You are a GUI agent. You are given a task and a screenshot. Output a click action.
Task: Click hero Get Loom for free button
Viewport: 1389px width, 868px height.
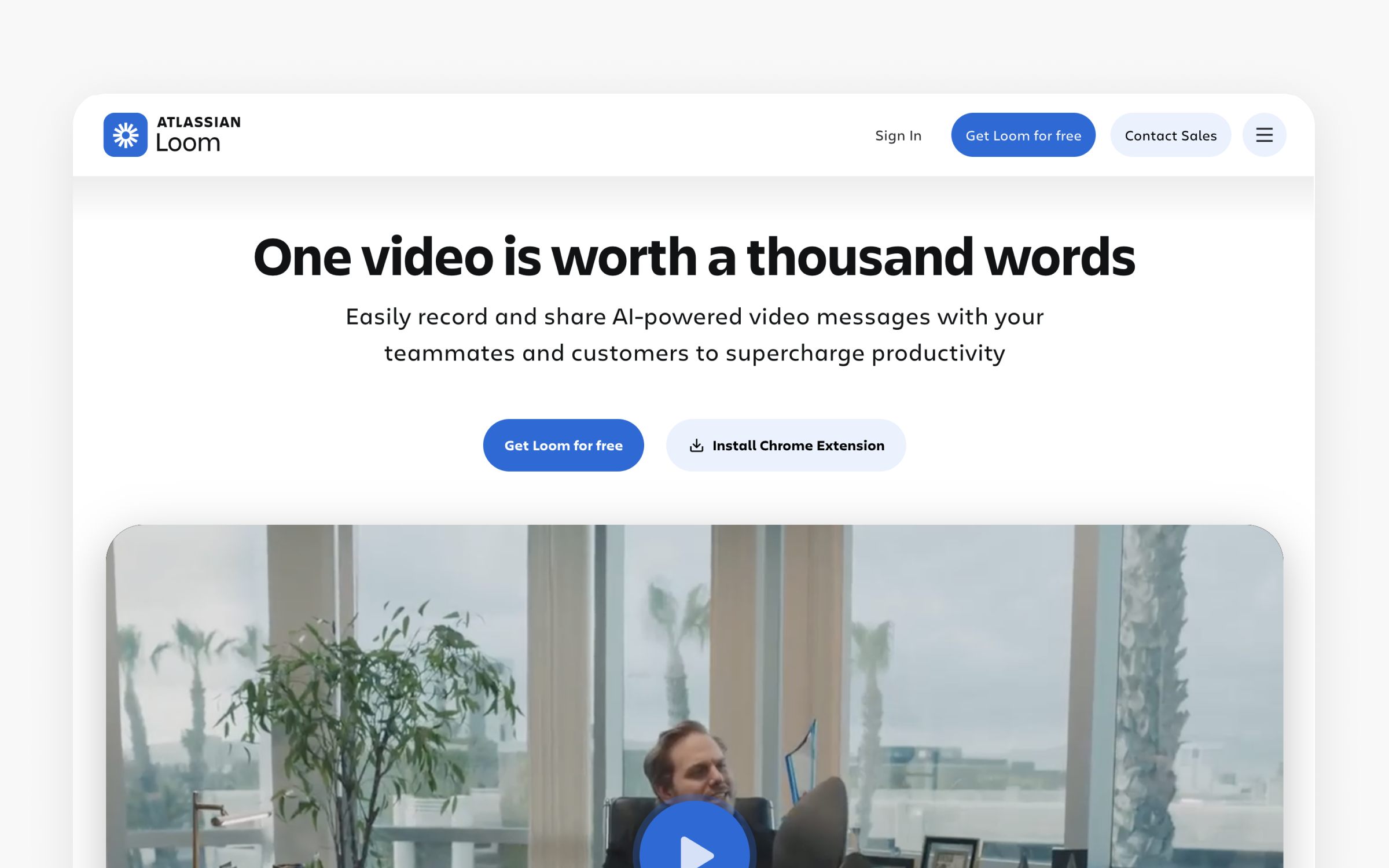pos(563,445)
